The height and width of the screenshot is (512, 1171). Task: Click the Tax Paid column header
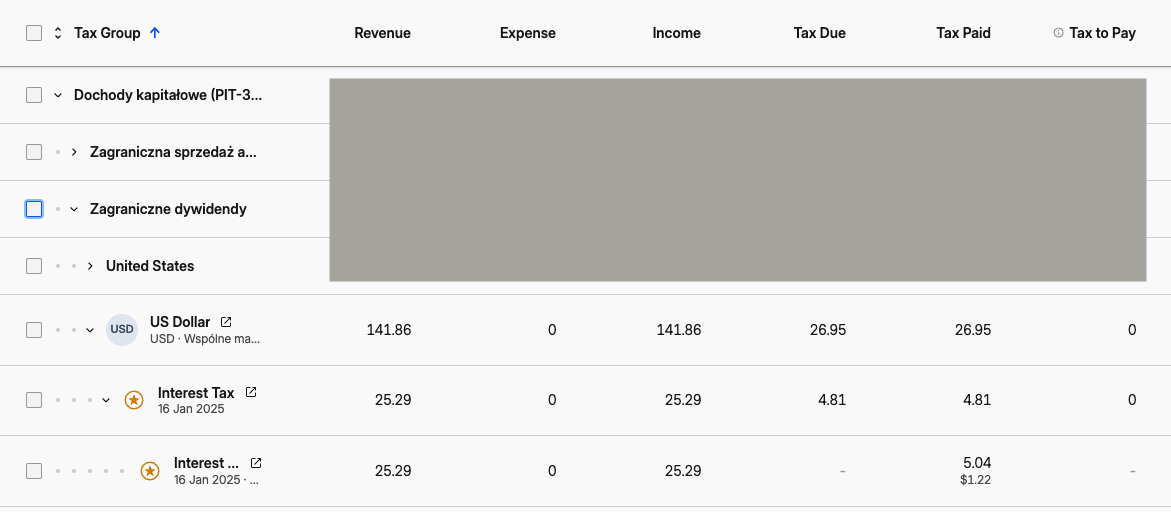click(963, 33)
